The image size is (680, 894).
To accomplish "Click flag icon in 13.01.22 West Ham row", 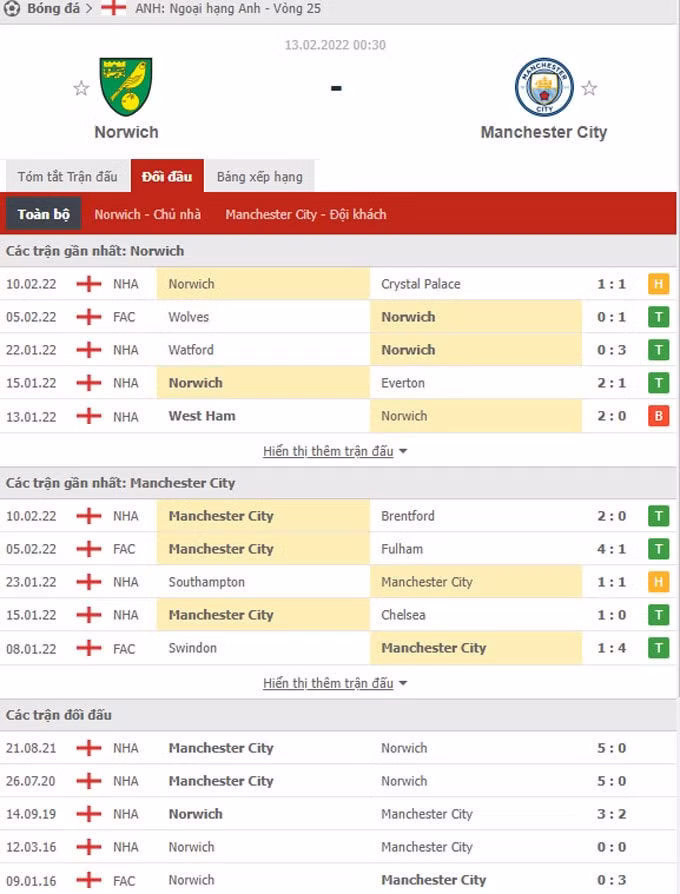I will pos(89,416).
